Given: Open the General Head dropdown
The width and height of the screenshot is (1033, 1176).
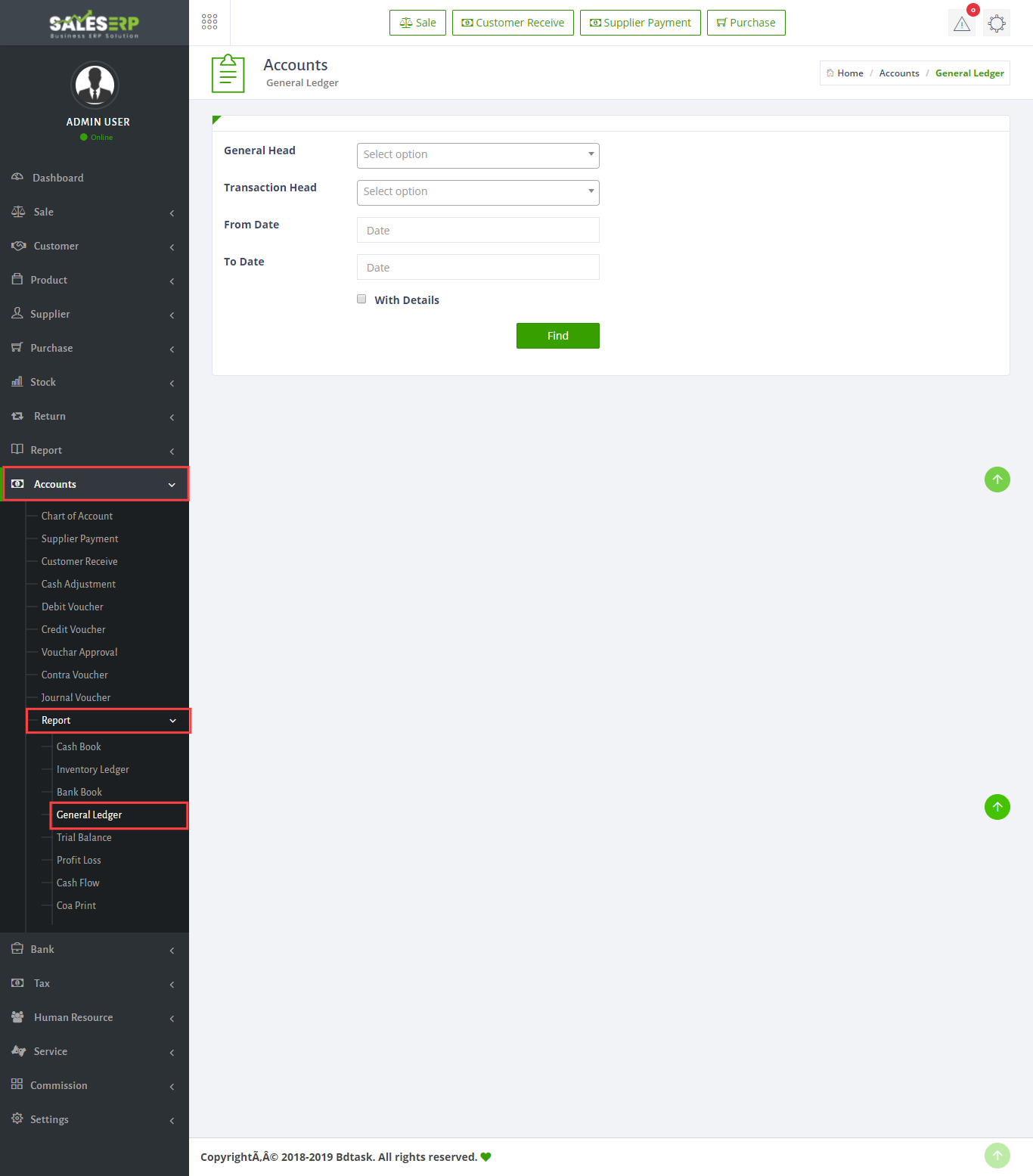Looking at the screenshot, I should coord(478,155).
